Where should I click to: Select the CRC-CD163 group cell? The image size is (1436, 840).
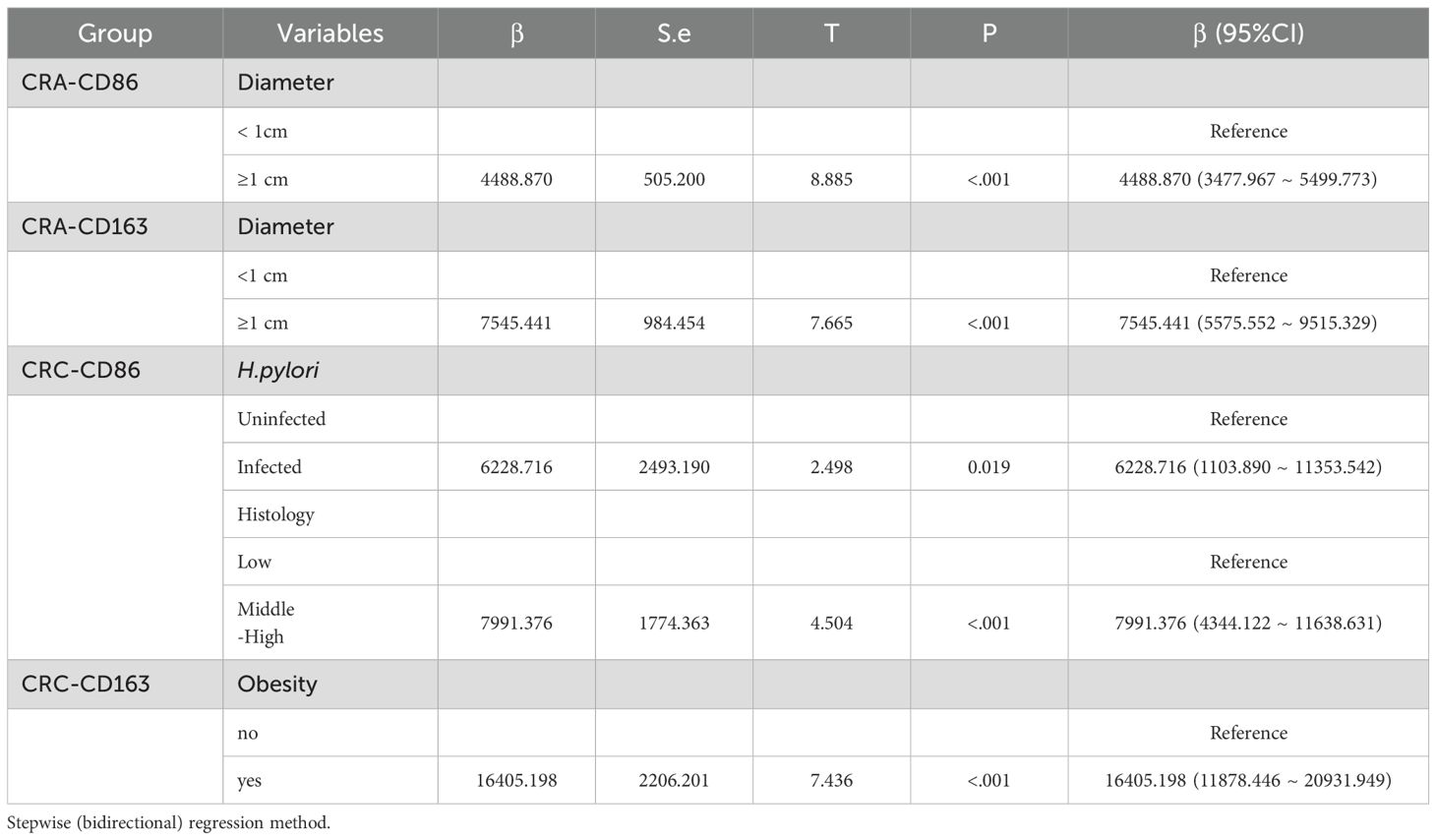(86, 684)
